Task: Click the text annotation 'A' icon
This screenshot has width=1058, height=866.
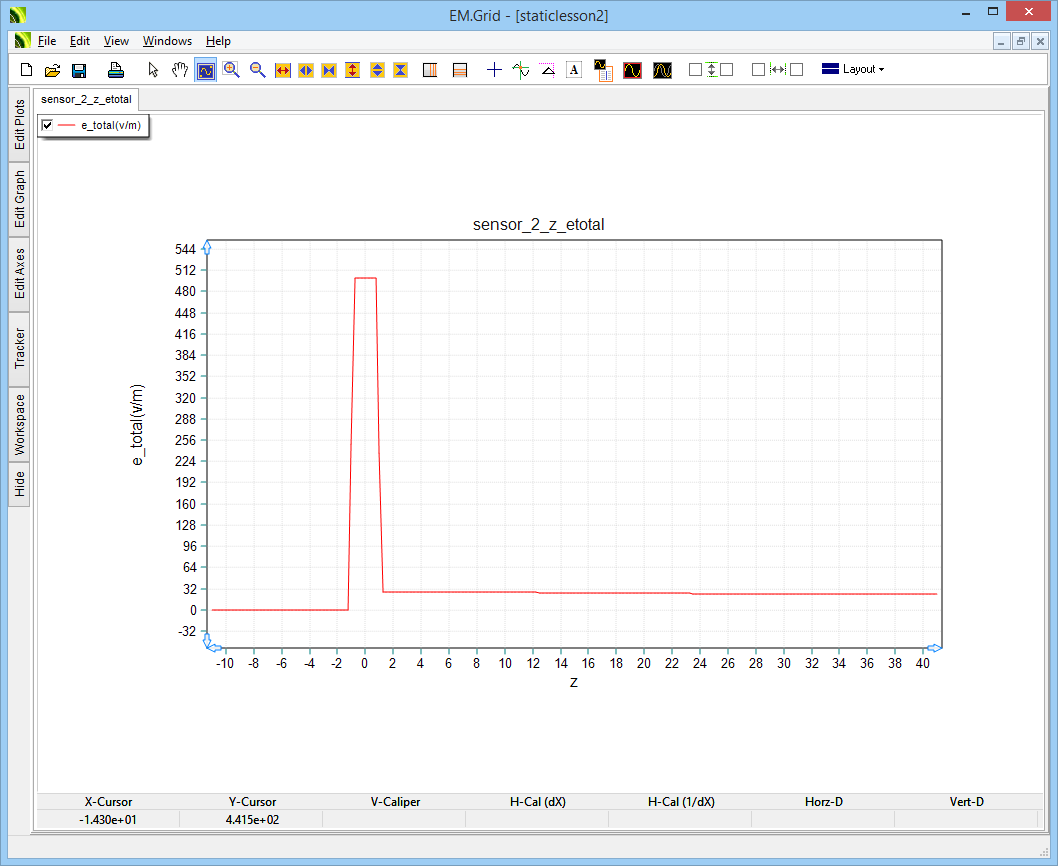Action: [x=574, y=70]
